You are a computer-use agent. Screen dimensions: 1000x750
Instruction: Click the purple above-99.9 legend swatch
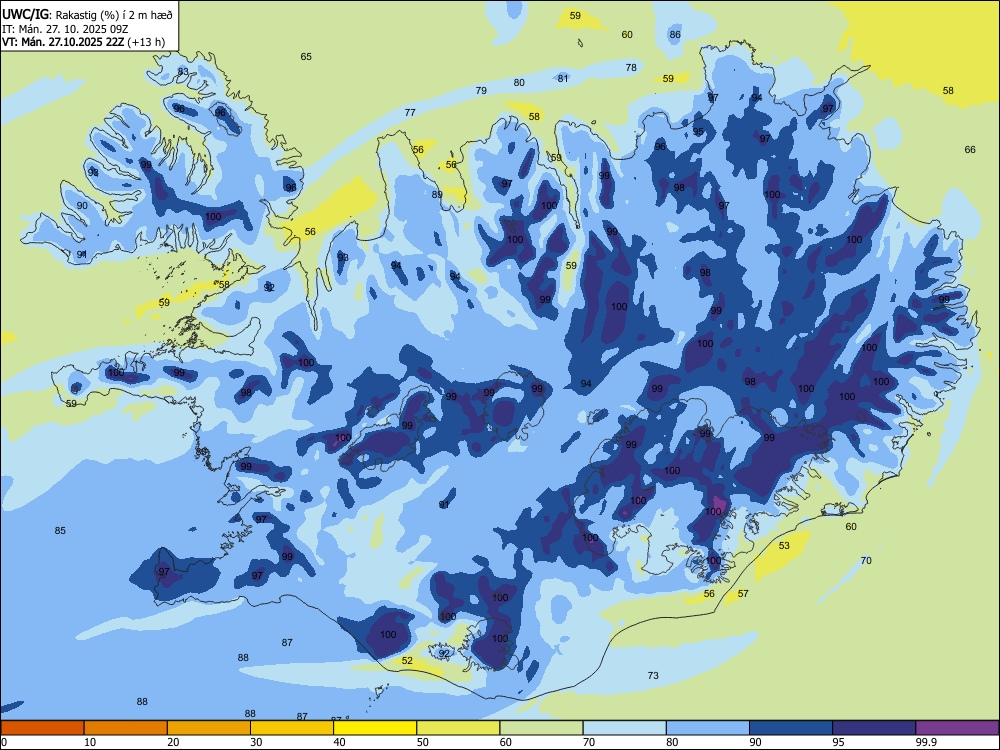point(957,728)
